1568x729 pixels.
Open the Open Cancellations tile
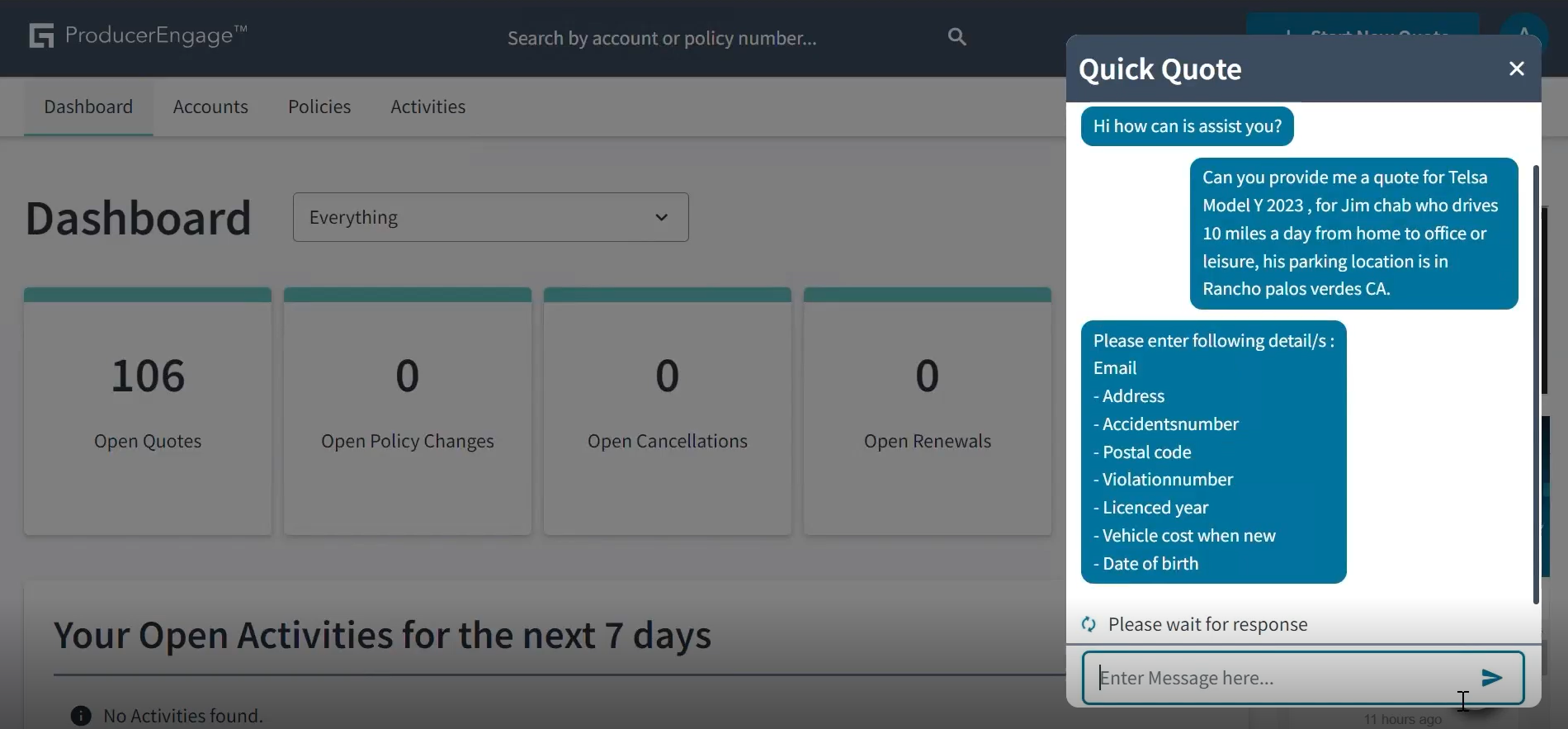coord(668,411)
